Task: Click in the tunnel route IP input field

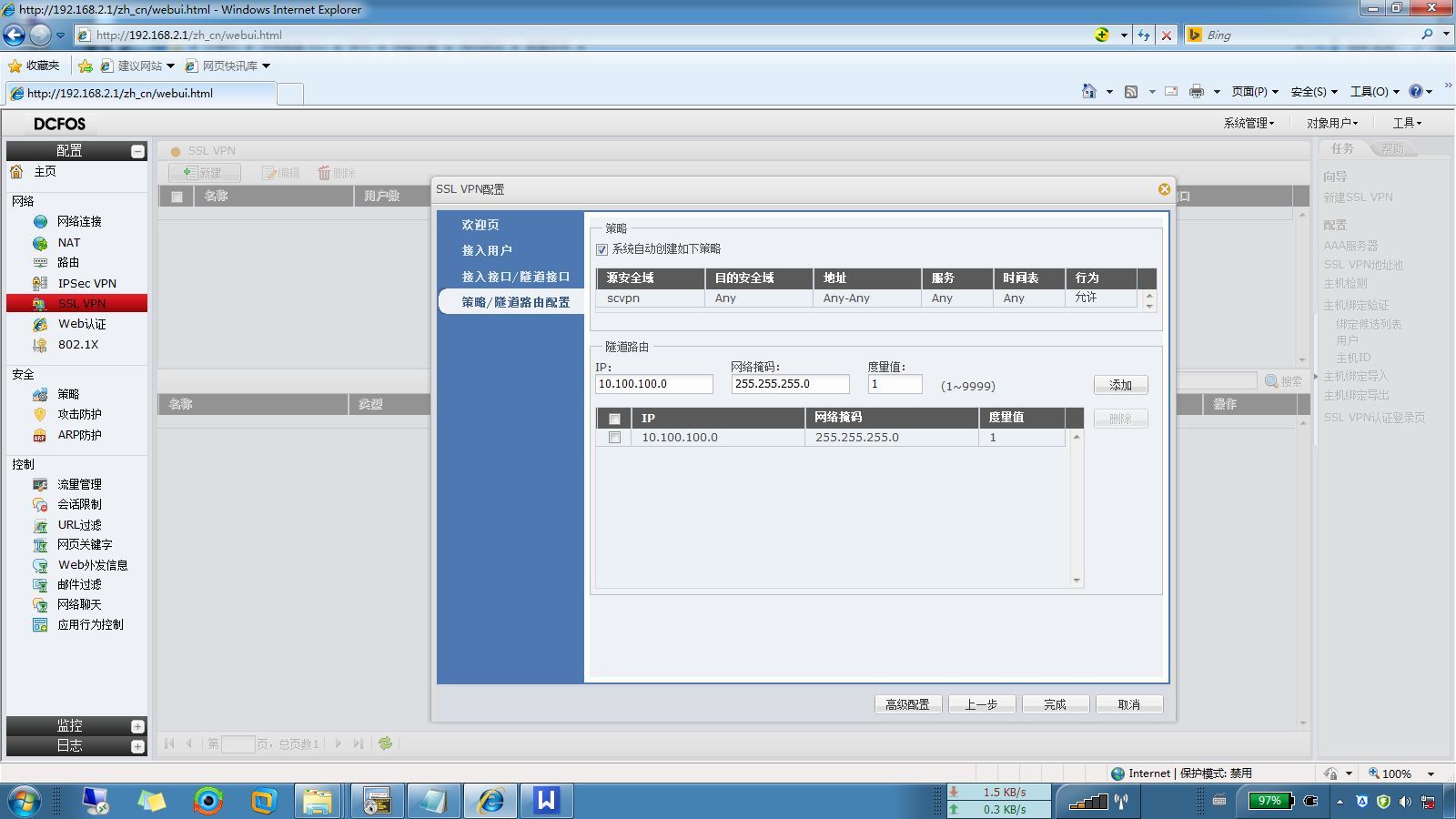Action: pos(653,384)
